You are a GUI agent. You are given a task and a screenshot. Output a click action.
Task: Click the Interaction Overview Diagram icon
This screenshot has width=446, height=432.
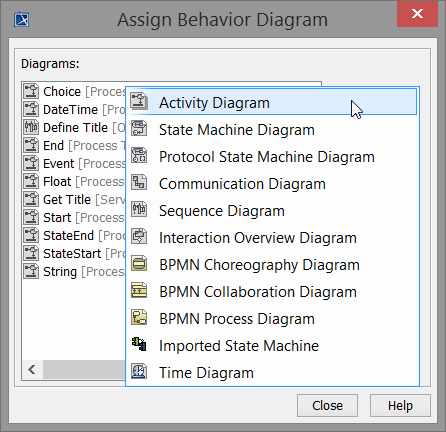click(139, 236)
